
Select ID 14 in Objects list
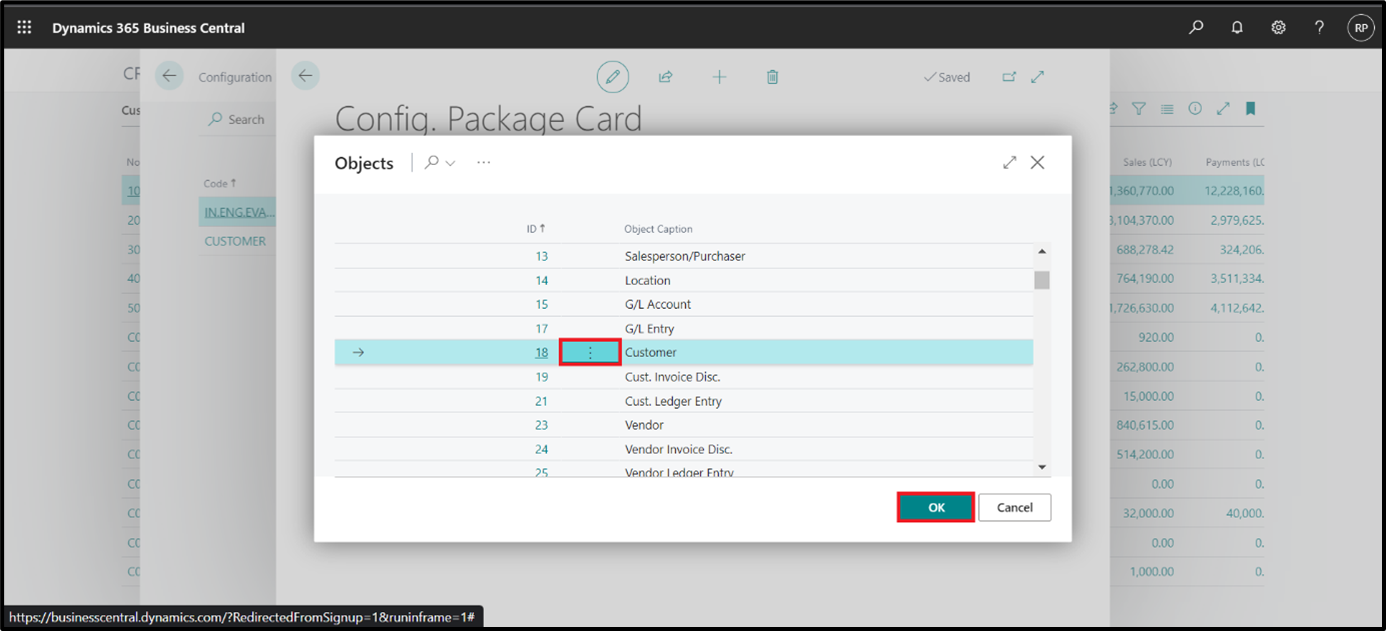pos(541,280)
